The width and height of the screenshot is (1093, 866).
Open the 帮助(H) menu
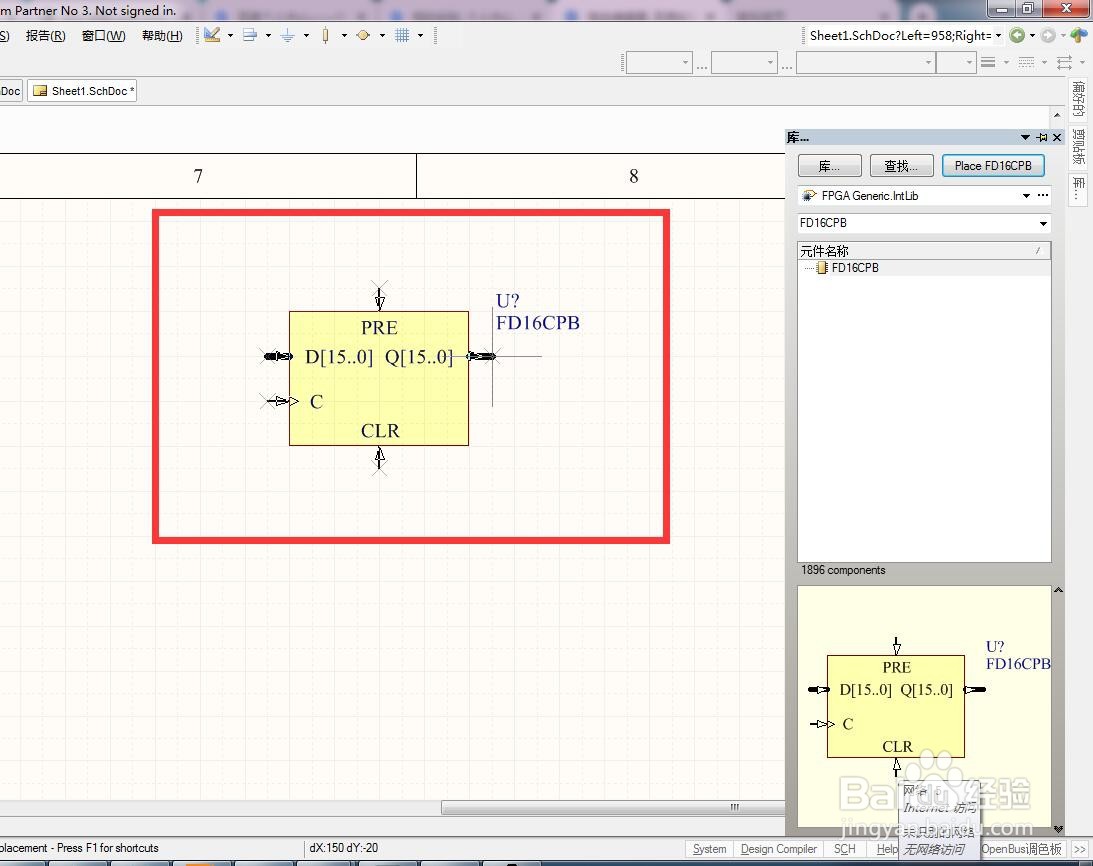click(162, 36)
